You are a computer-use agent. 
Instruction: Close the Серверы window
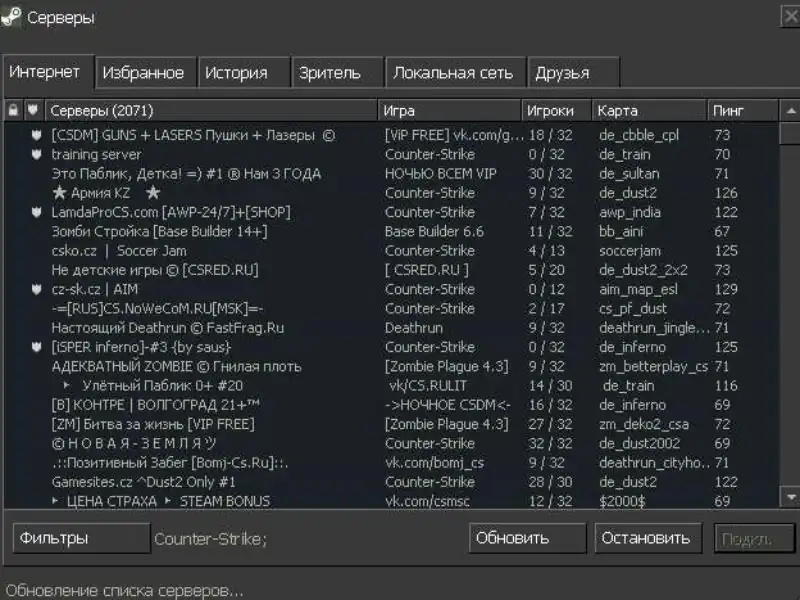coord(790,17)
